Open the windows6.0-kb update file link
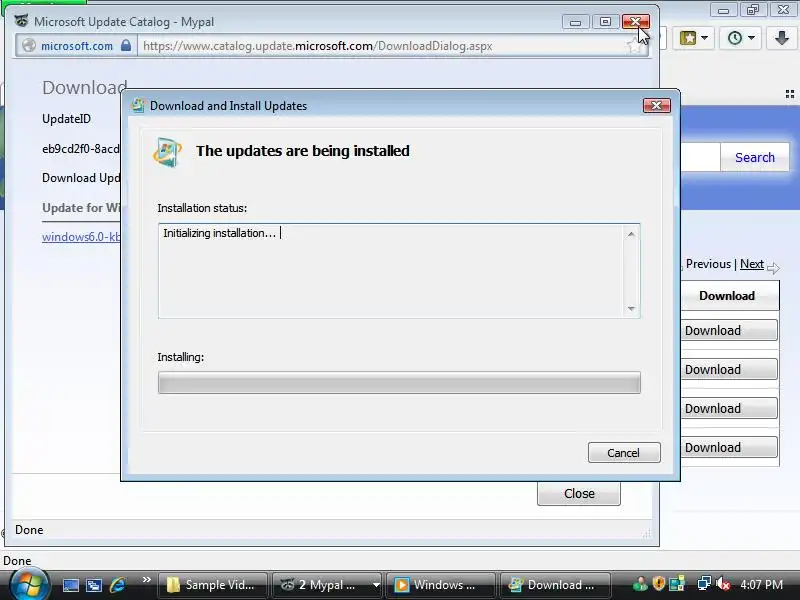 [x=81, y=237]
